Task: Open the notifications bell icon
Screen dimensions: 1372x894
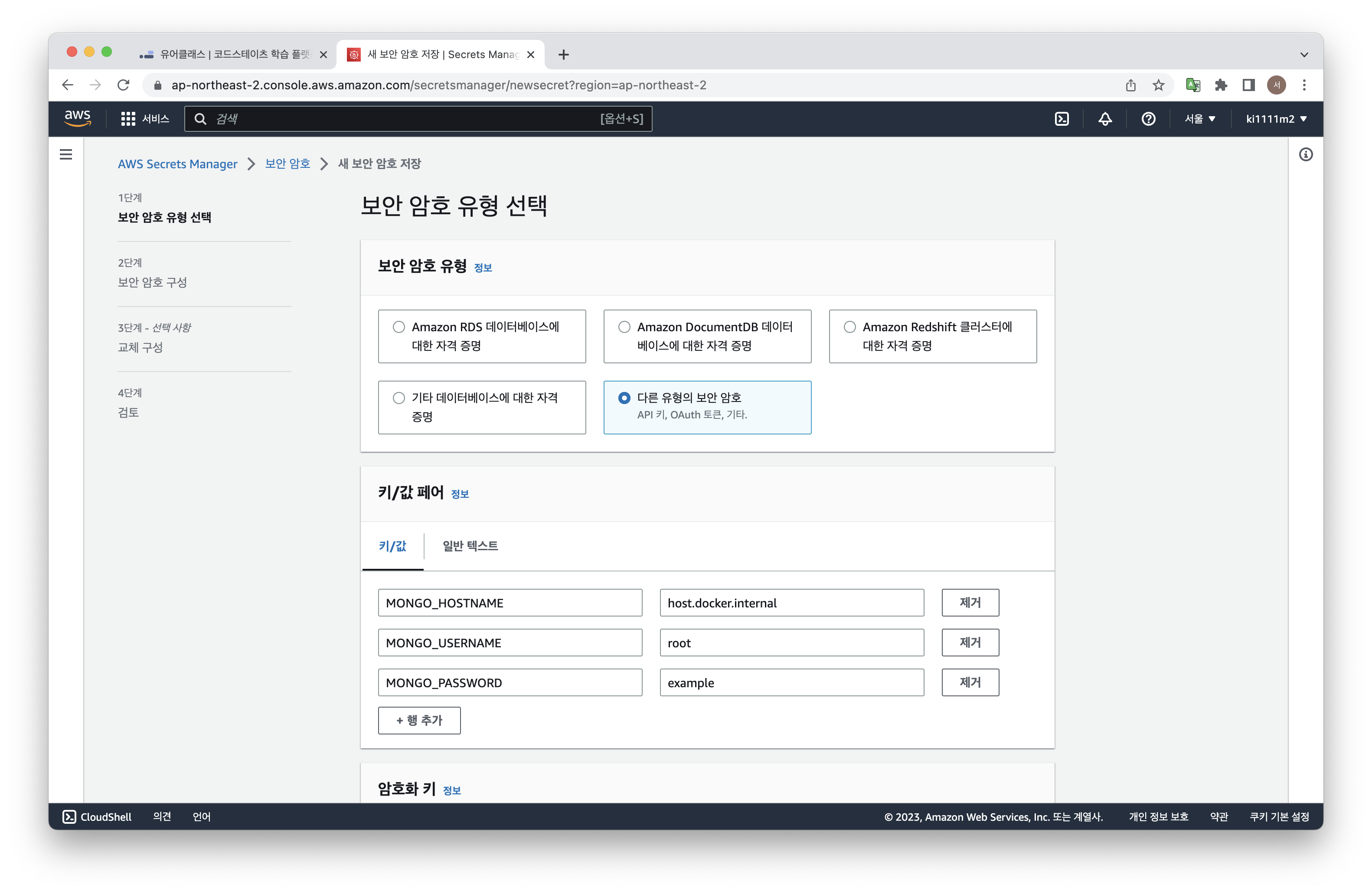Action: [1104, 119]
